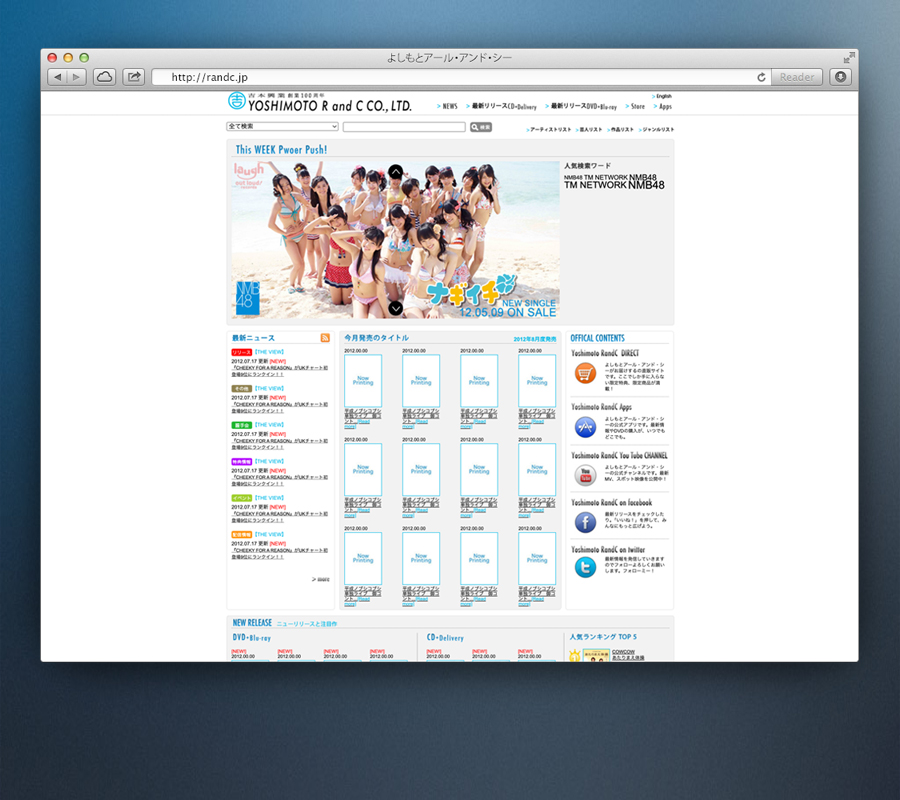Reload the page with the refresh icon
900x800 pixels.
click(x=761, y=77)
